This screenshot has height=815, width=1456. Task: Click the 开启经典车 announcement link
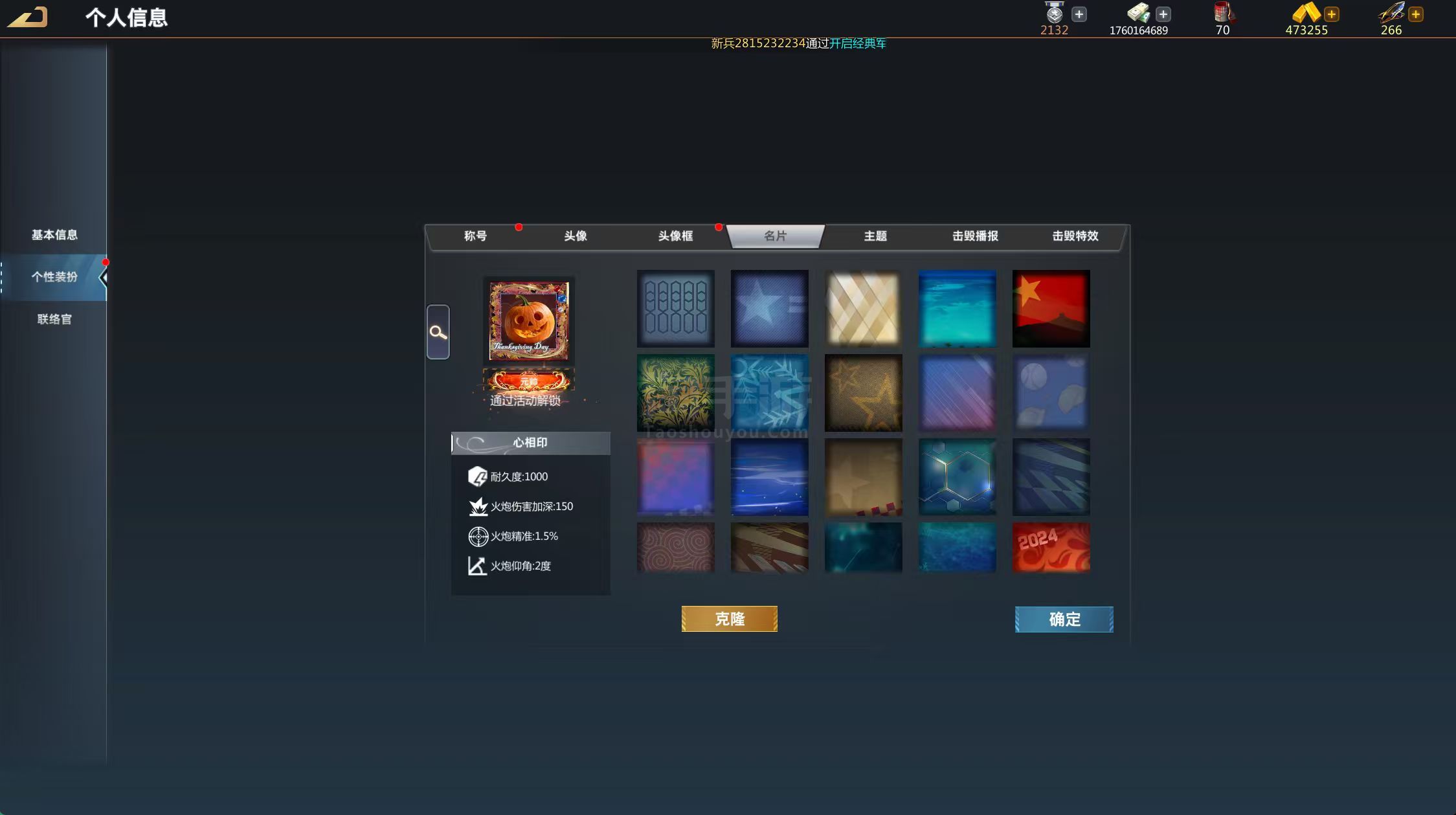point(857,43)
